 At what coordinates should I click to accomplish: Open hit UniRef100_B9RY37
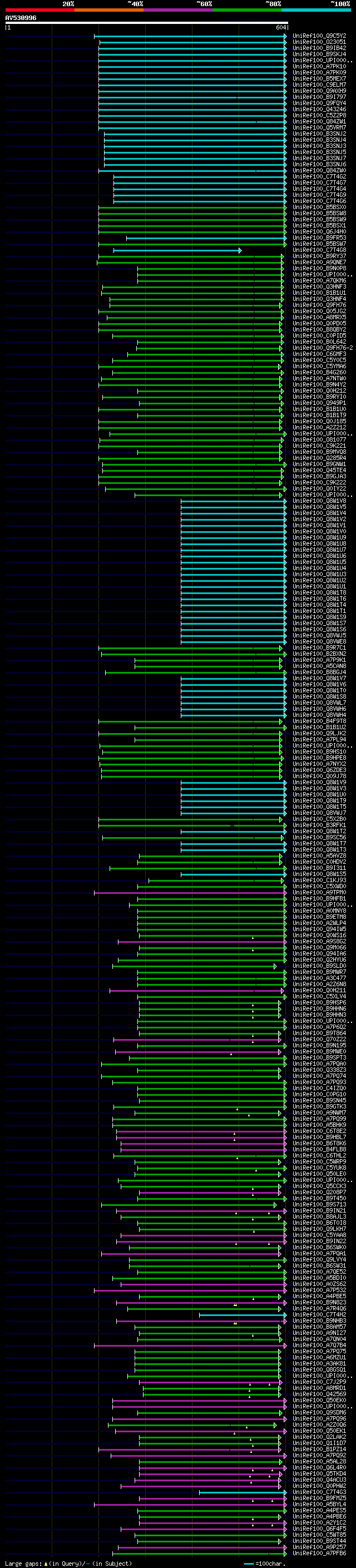[x=319, y=256]
